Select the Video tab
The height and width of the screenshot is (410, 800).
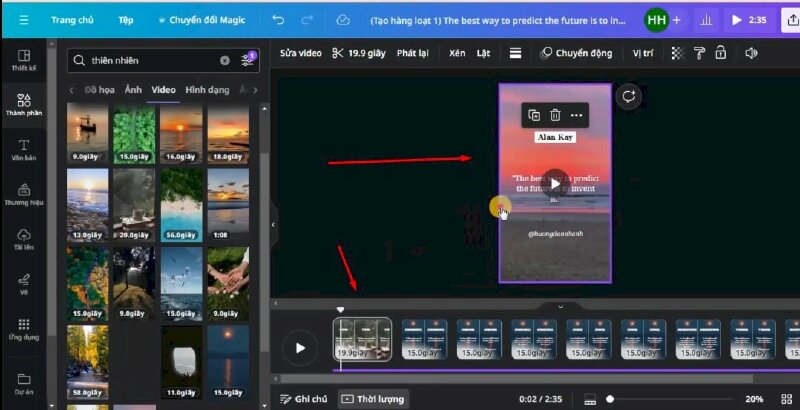point(163,90)
